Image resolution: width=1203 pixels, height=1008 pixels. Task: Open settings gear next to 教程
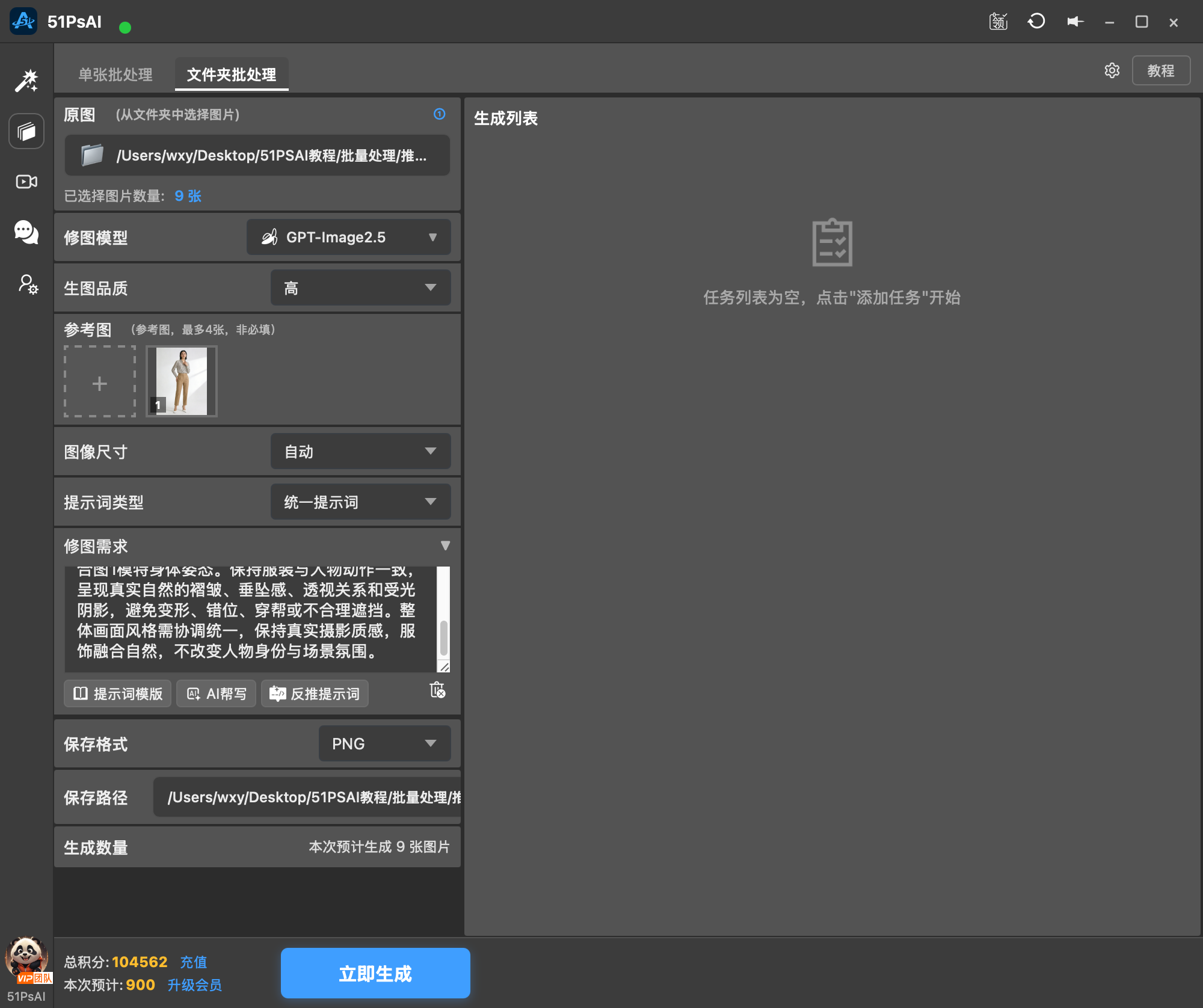[1112, 70]
